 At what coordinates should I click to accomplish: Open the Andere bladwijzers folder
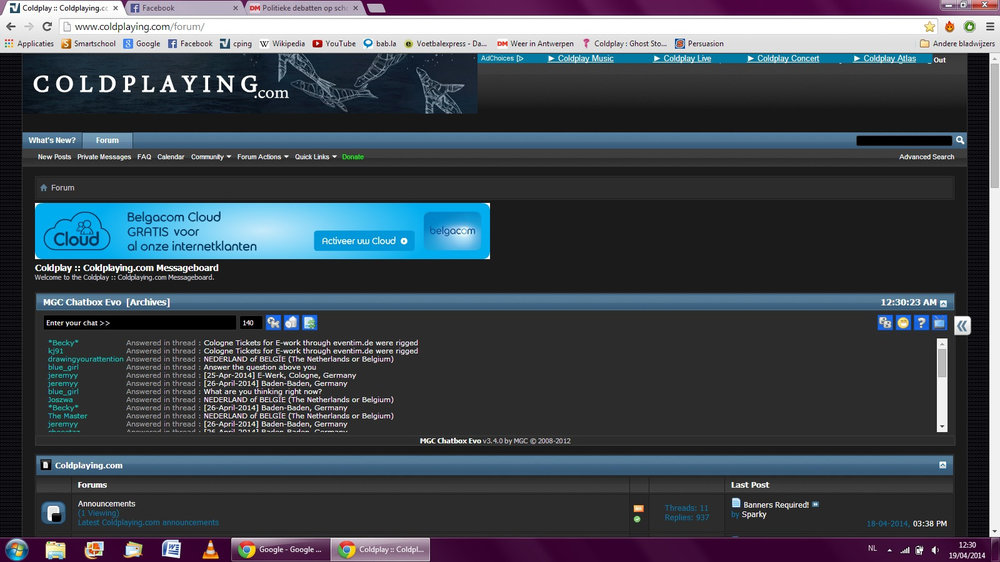coord(957,43)
